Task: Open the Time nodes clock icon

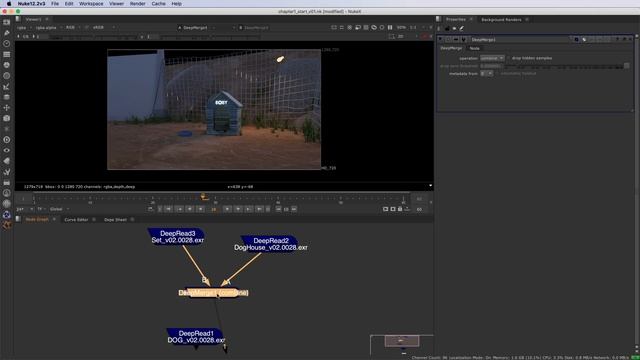Action: coord(7,43)
